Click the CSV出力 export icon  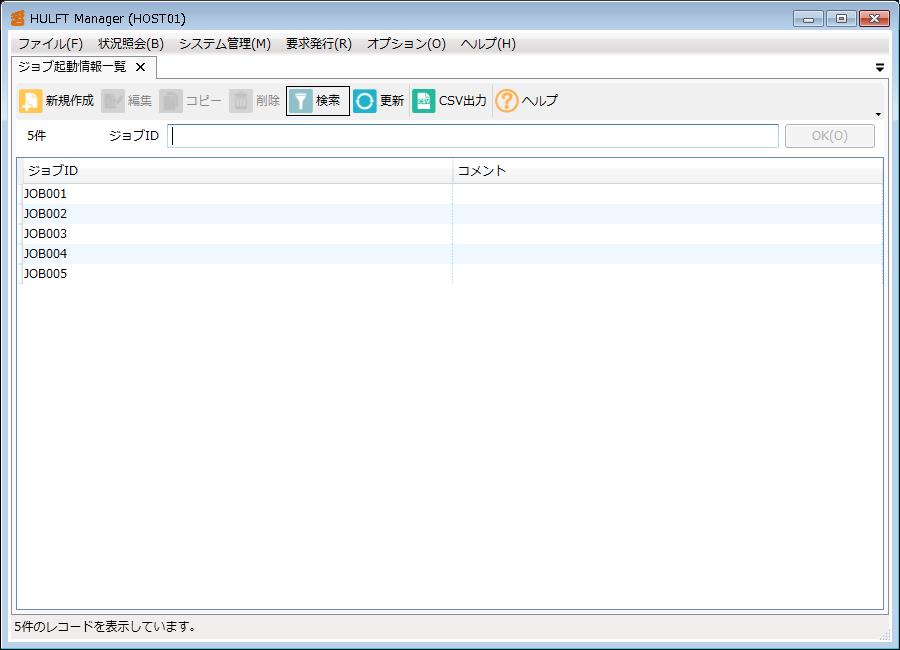(424, 101)
